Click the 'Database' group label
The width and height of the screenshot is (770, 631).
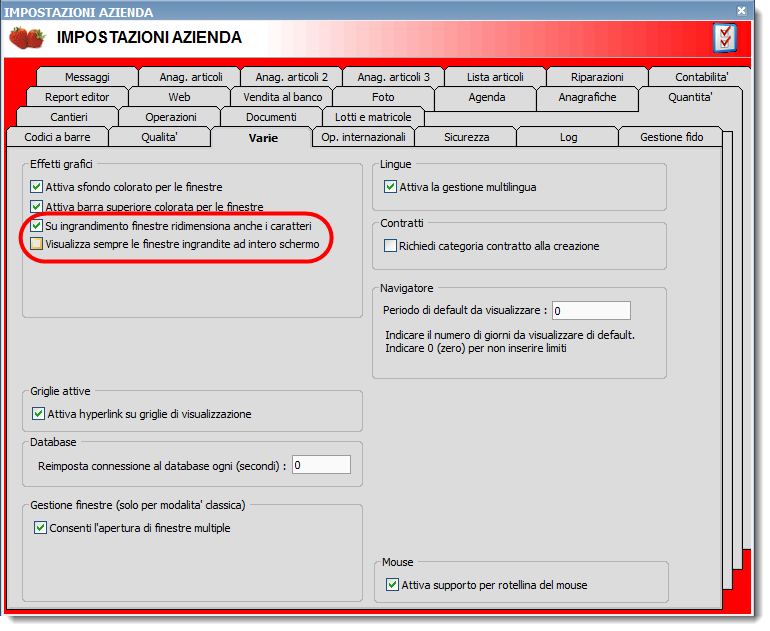point(53,442)
